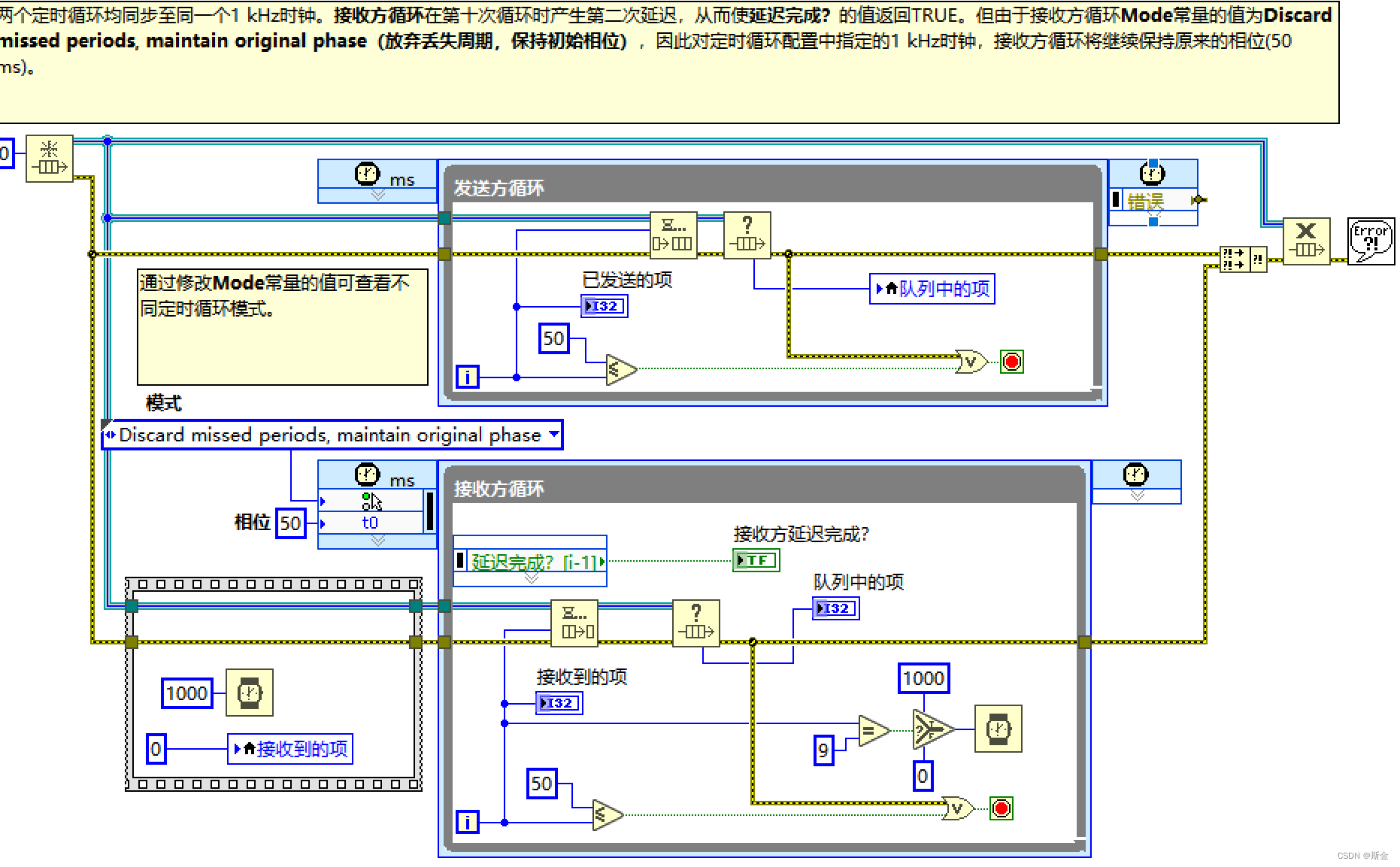
Task: Click the 接收到的项 I32 indicator
Action: click(559, 703)
